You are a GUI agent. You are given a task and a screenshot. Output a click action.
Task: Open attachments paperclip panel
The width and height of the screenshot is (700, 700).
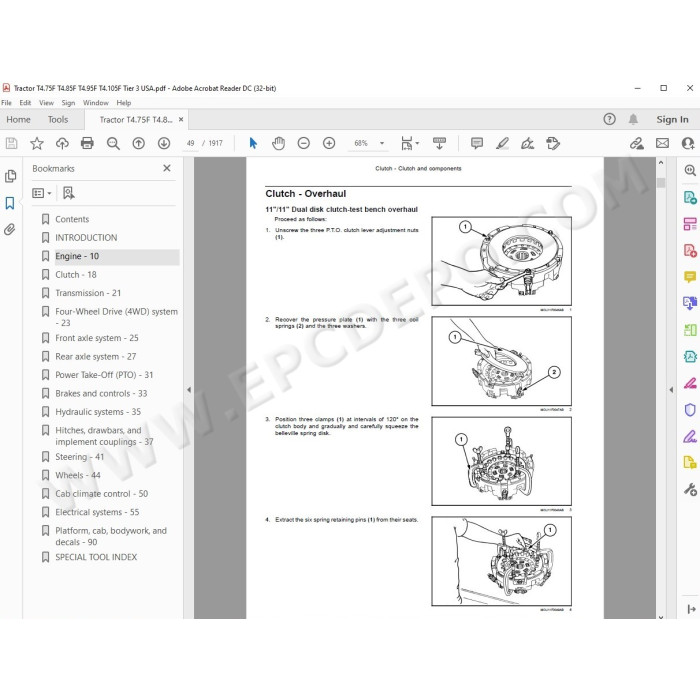[10, 229]
